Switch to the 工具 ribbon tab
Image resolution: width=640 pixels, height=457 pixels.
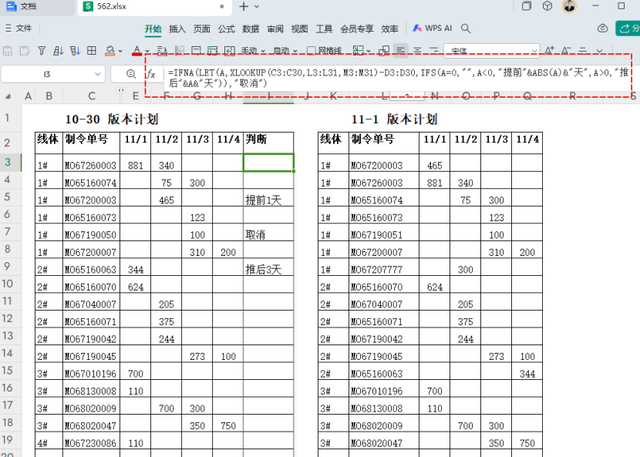coord(324,29)
